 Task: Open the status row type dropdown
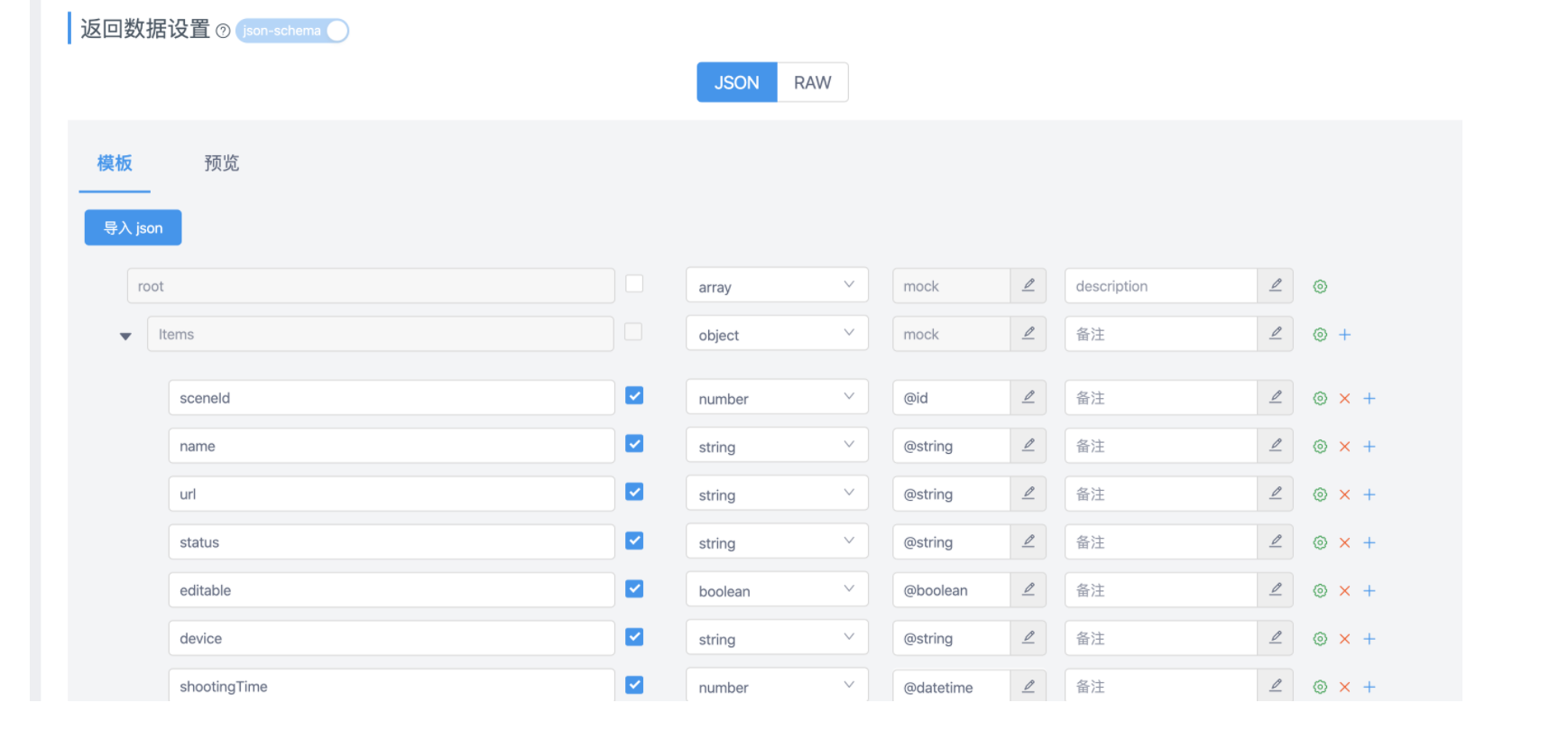coord(777,542)
